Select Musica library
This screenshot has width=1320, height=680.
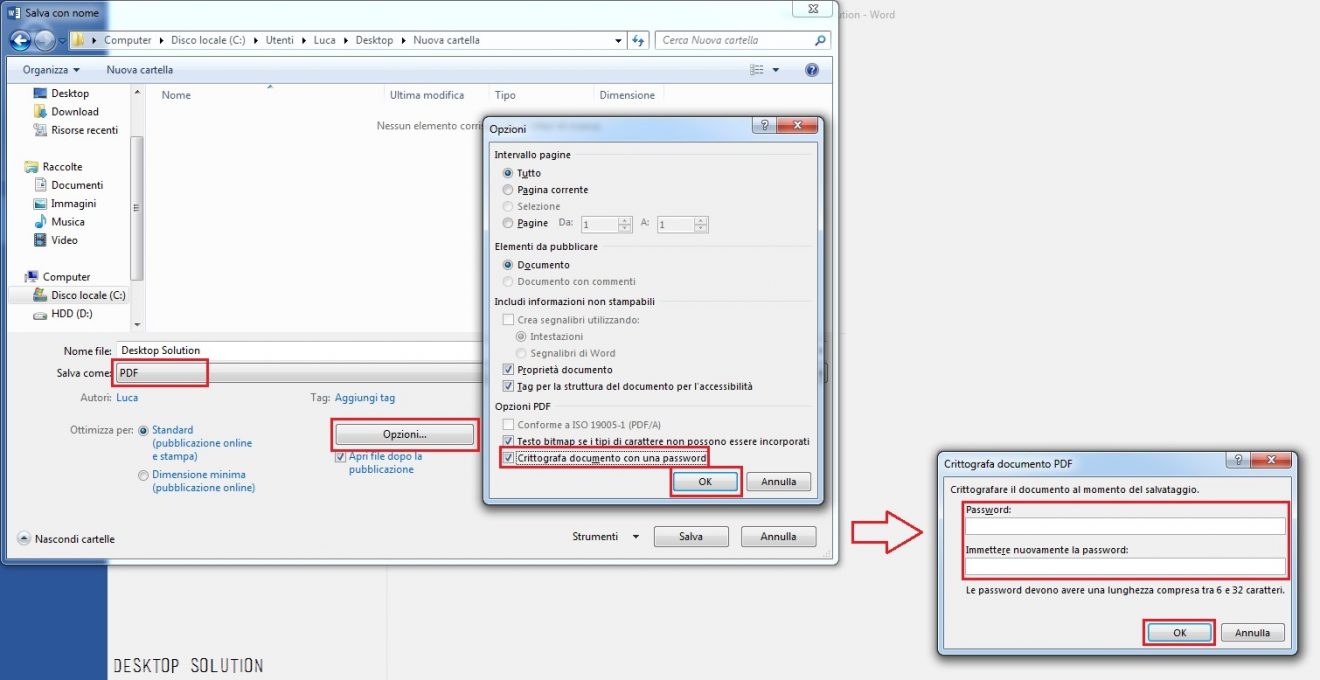pyautogui.click(x=68, y=222)
